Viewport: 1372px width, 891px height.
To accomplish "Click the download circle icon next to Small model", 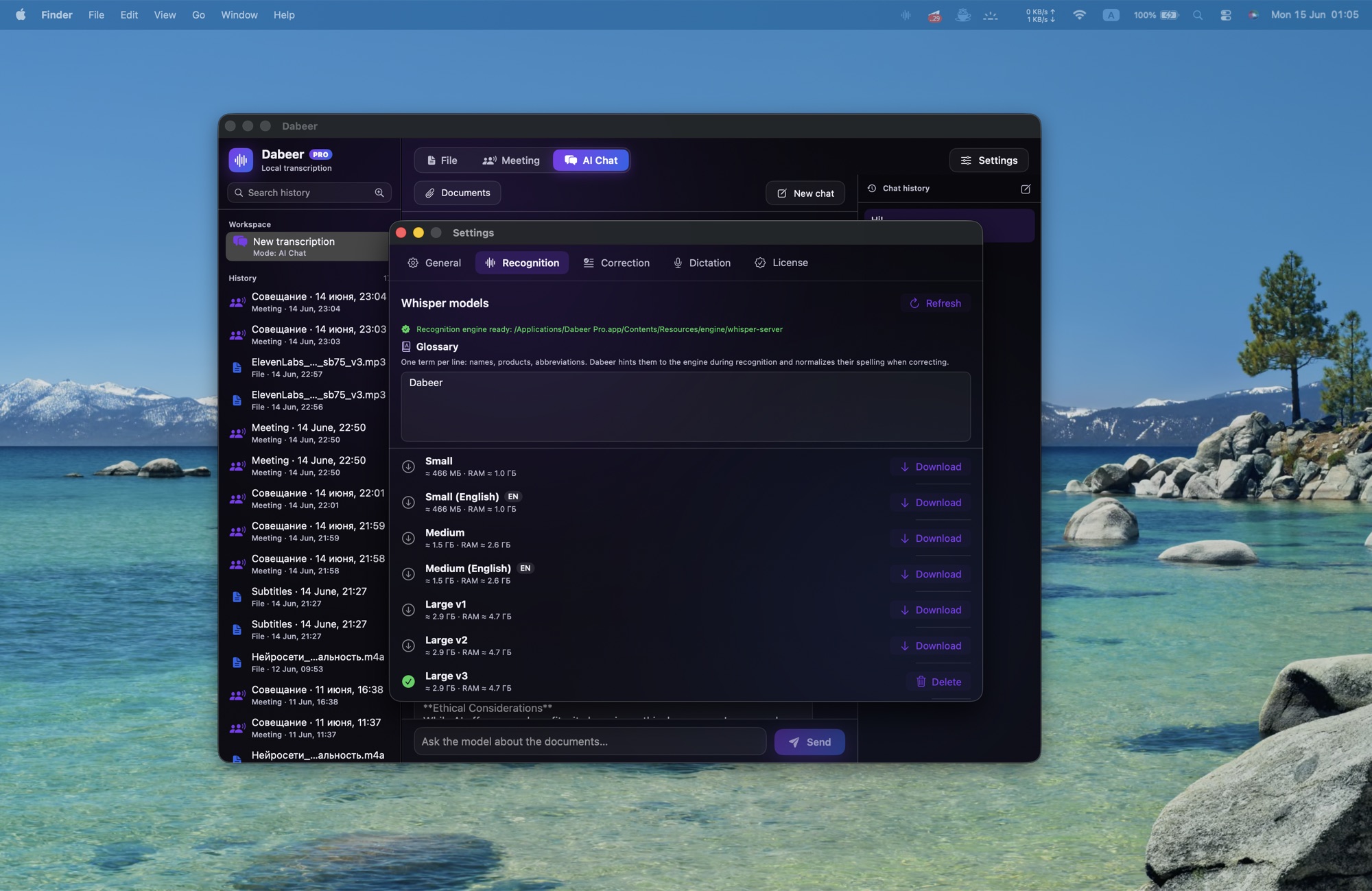I will point(408,466).
